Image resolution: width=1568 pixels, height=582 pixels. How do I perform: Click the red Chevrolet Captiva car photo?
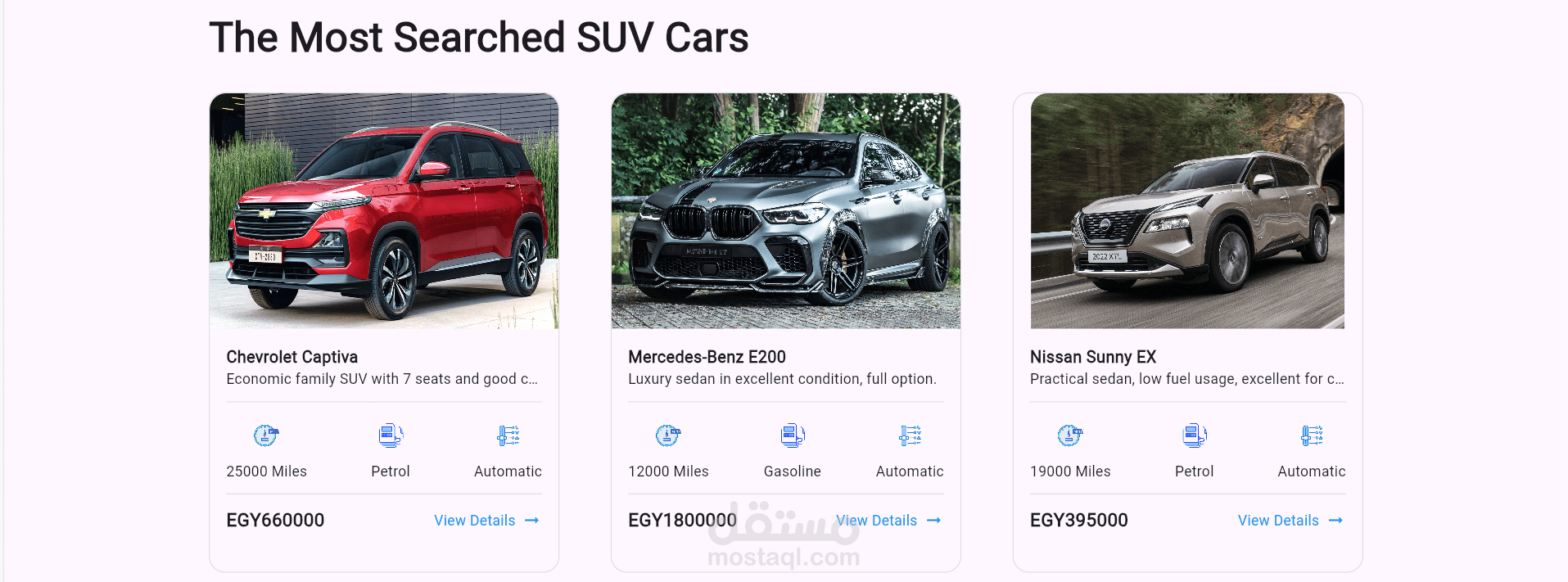(x=384, y=211)
